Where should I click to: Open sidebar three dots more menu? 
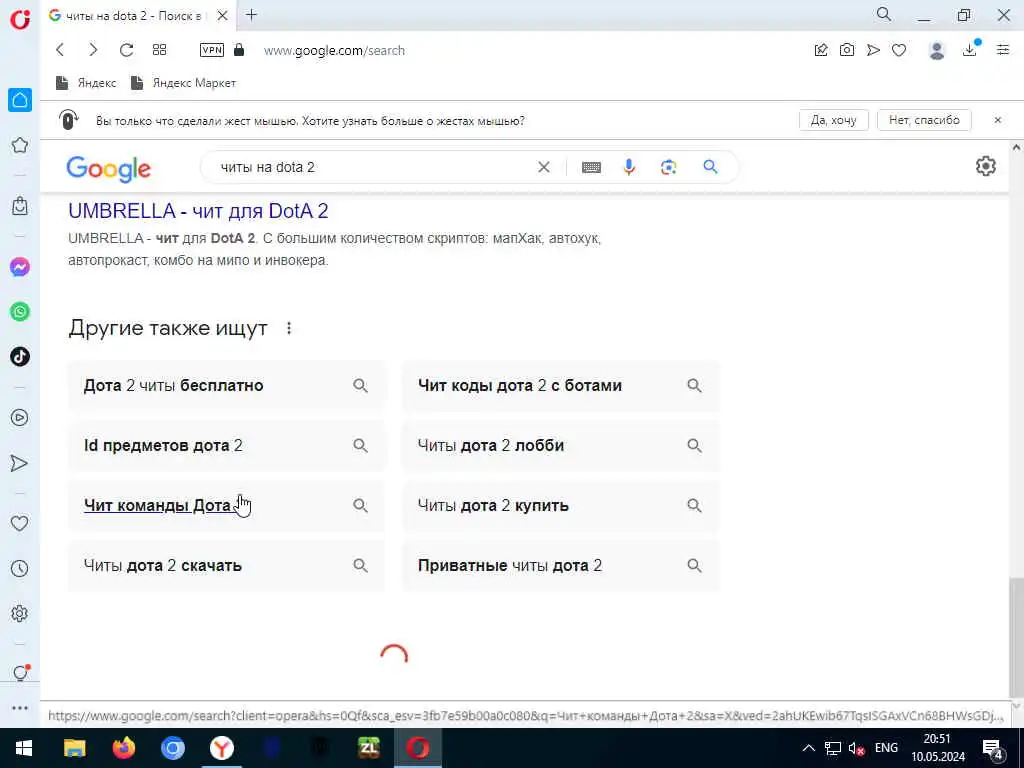pyautogui.click(x=20, y=708)
